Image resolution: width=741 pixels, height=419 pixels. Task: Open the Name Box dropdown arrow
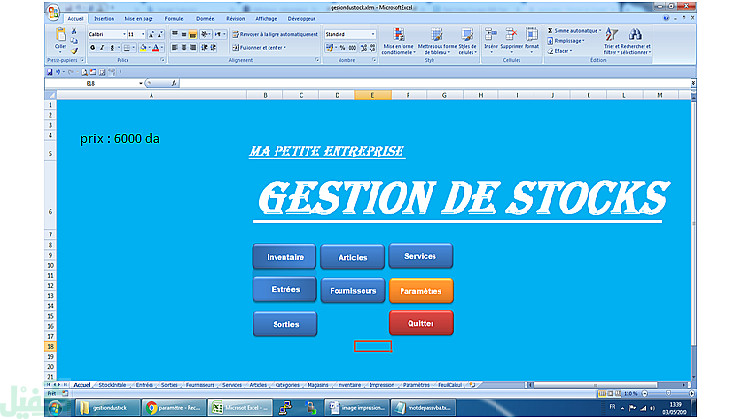click(141, 84)
